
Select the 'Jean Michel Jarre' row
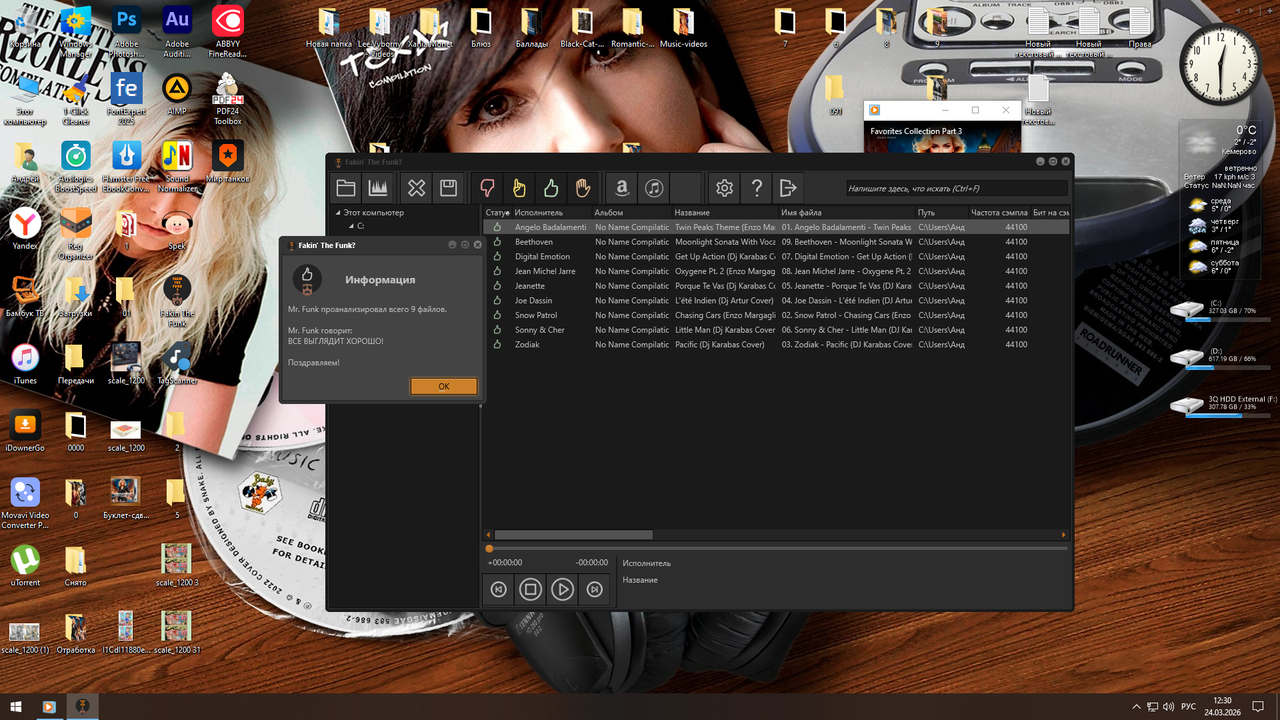pos(777,271)
